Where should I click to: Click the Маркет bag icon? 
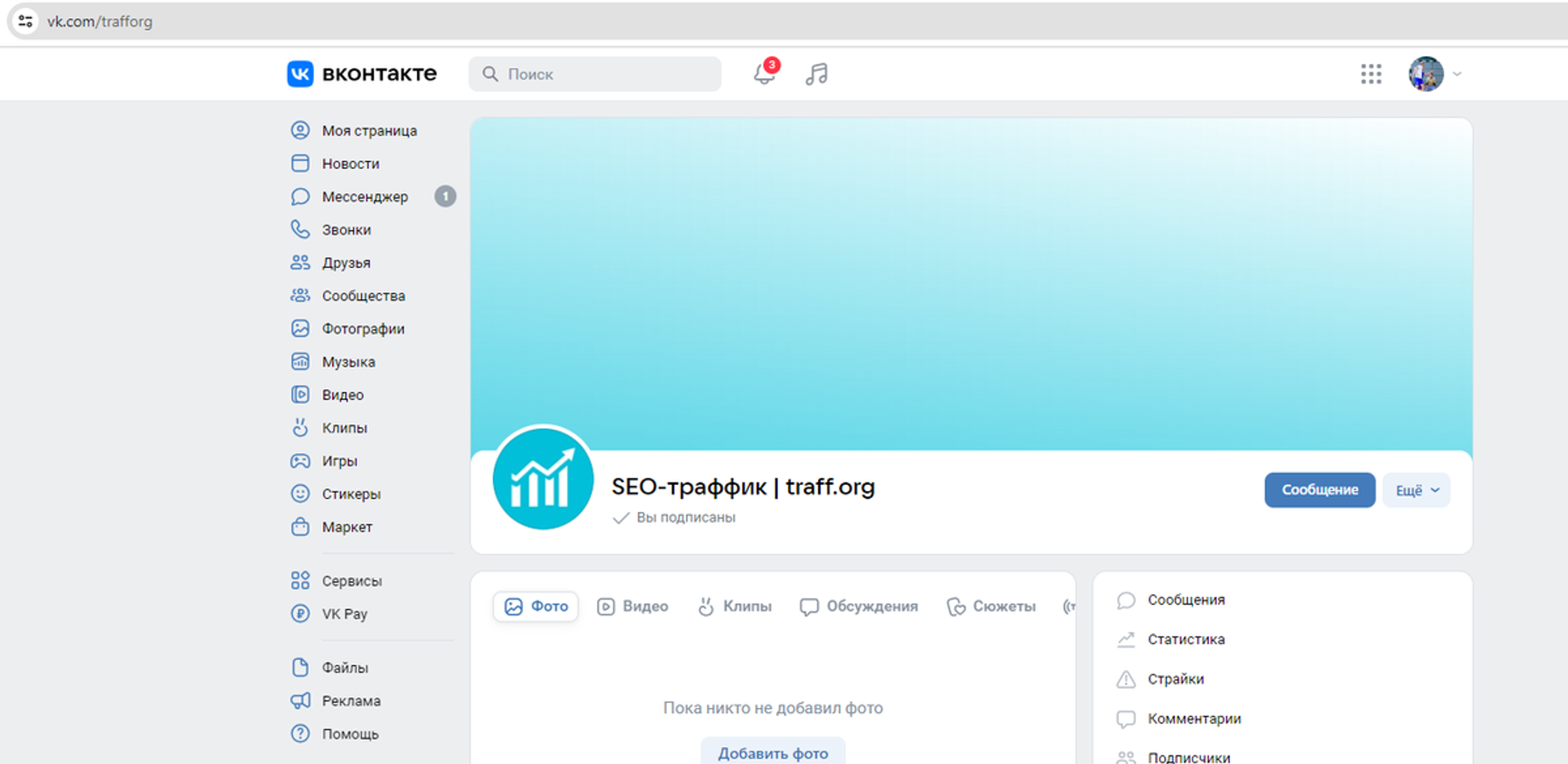(300, 527)
